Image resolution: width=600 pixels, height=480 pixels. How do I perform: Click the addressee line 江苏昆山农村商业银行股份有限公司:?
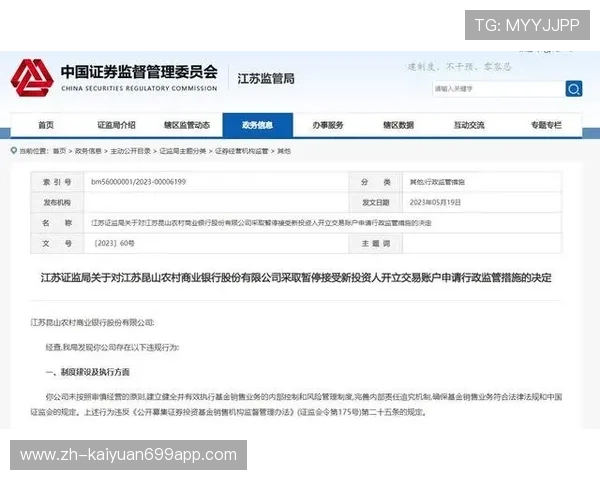[x=92, y=323]
